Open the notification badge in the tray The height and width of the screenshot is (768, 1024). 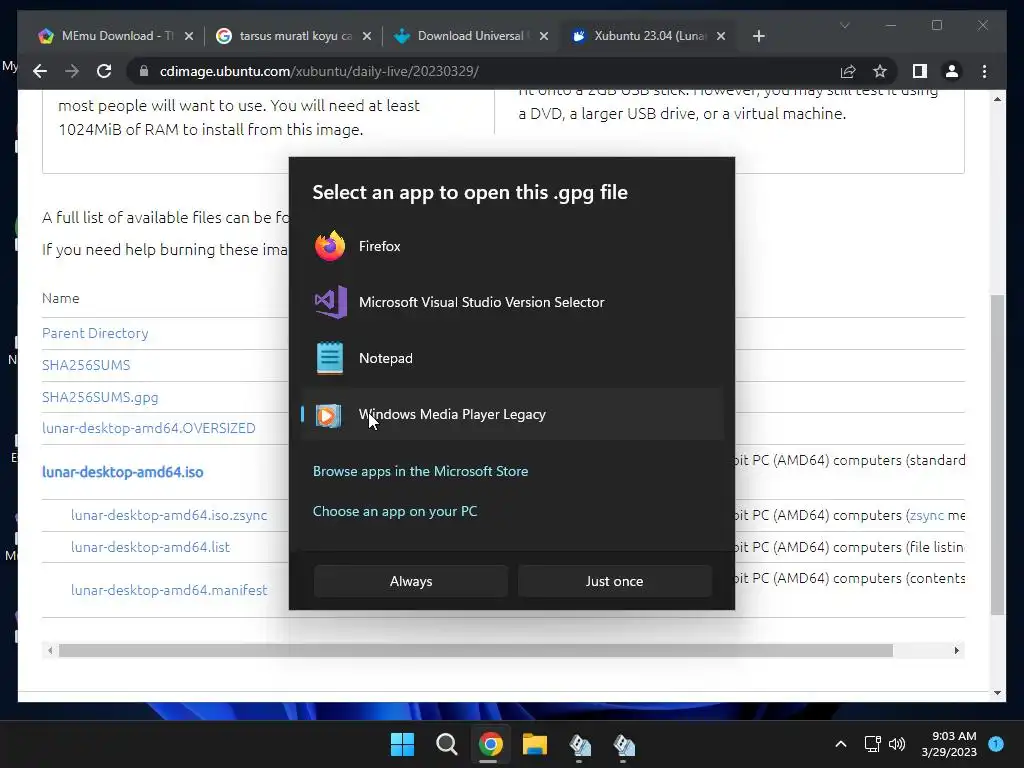tap(996, 744)
